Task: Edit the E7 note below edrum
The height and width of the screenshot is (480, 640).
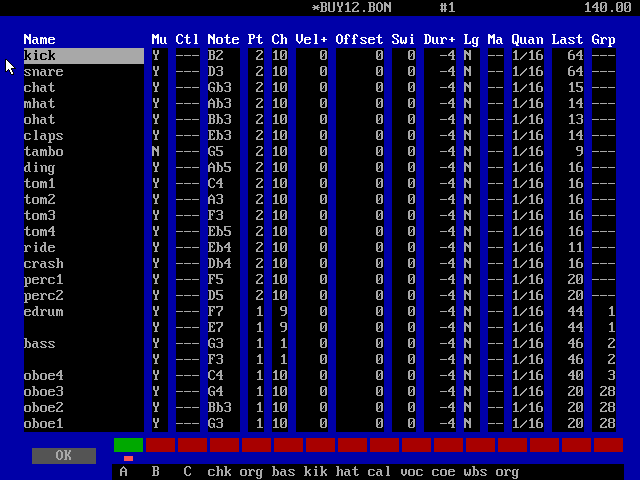Action: click(224, 327)
